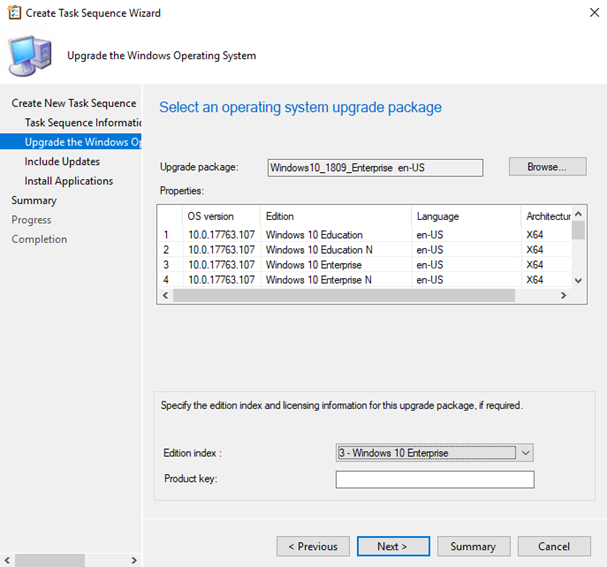
Task: Sort by the Architecture column header
Action: pyautogui.click(x=547, y=216)
